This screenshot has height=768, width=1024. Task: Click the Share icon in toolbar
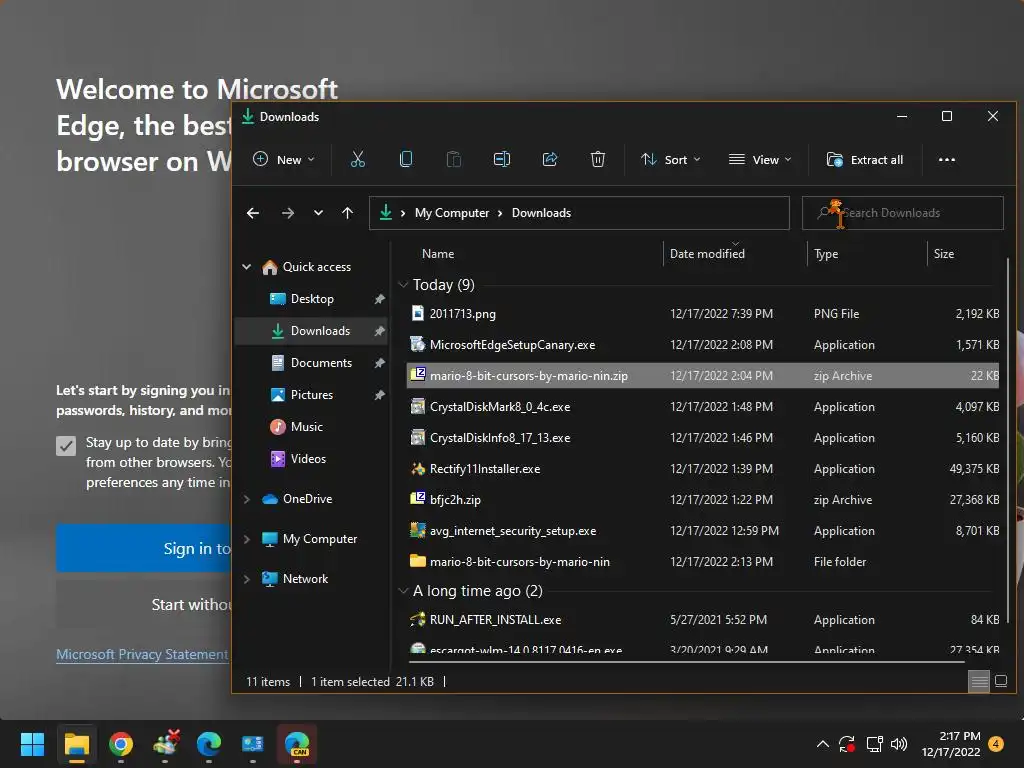[x=550, y=159]
